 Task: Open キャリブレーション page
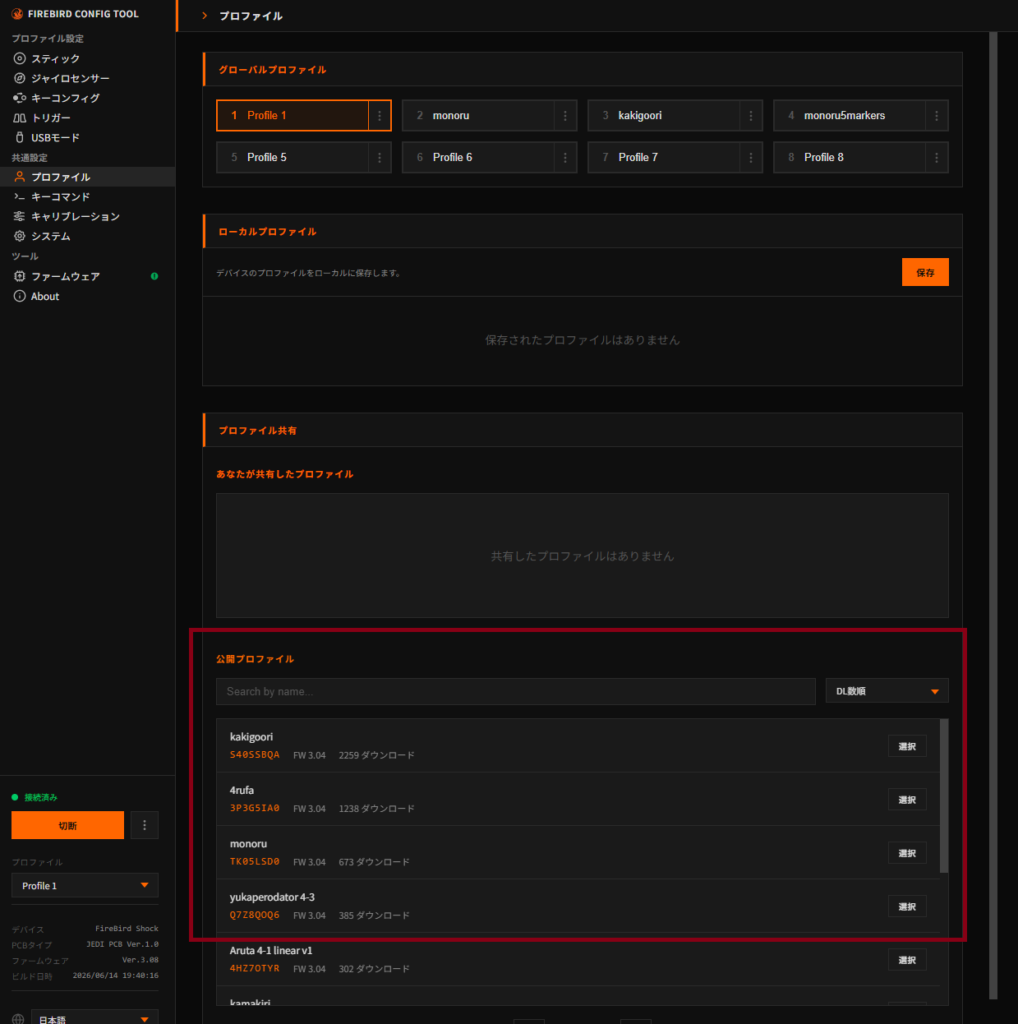point(87,216)
